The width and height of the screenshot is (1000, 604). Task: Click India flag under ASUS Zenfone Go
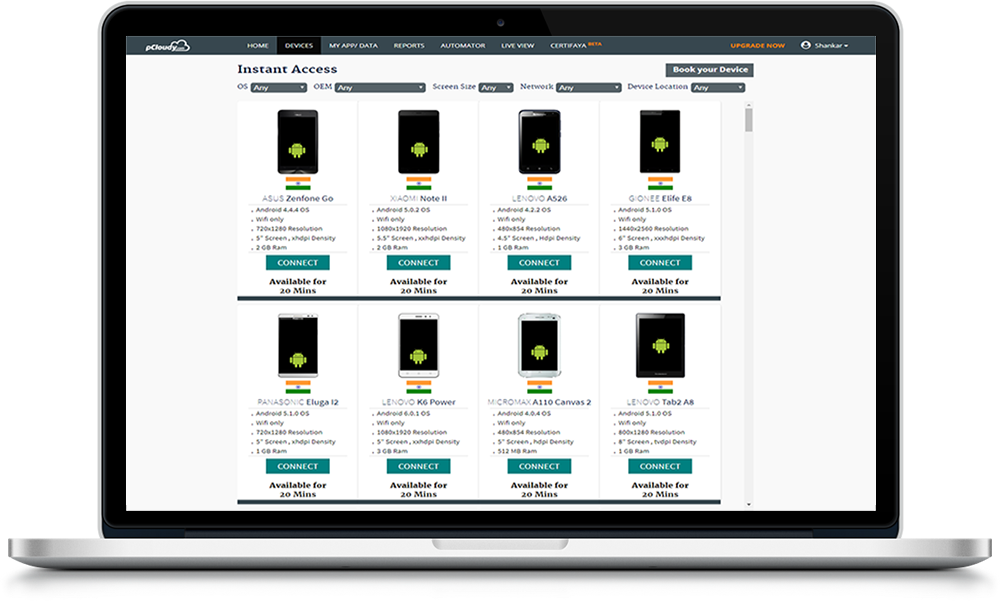[298, 184]
